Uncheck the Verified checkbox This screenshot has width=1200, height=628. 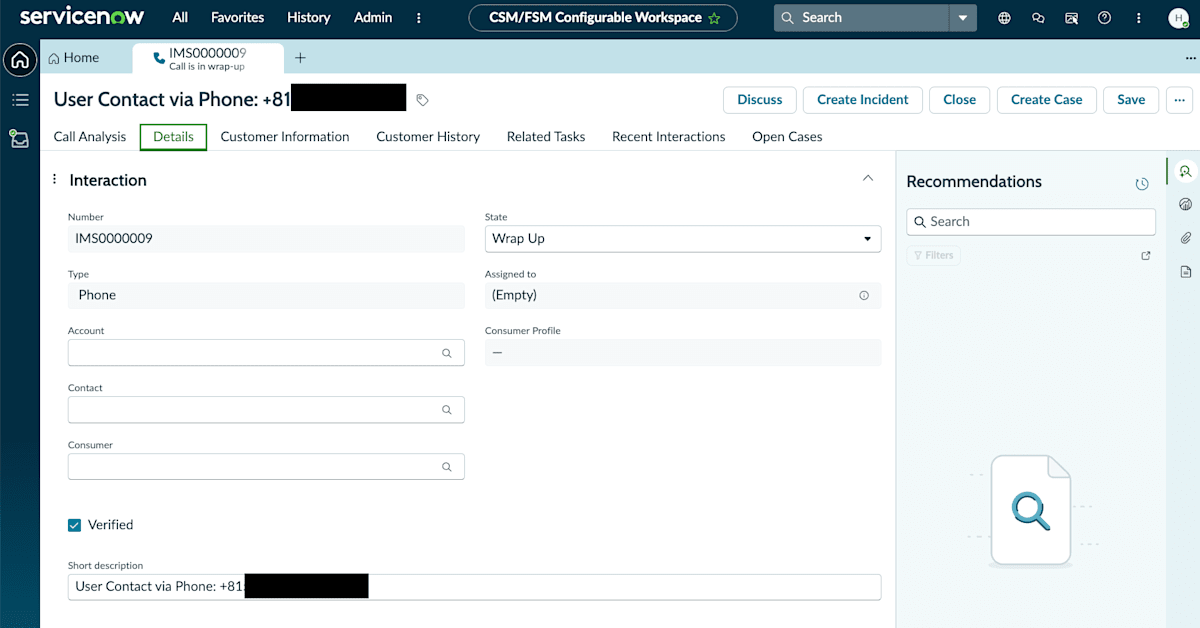pyautogui.click(x=74, y=525)
